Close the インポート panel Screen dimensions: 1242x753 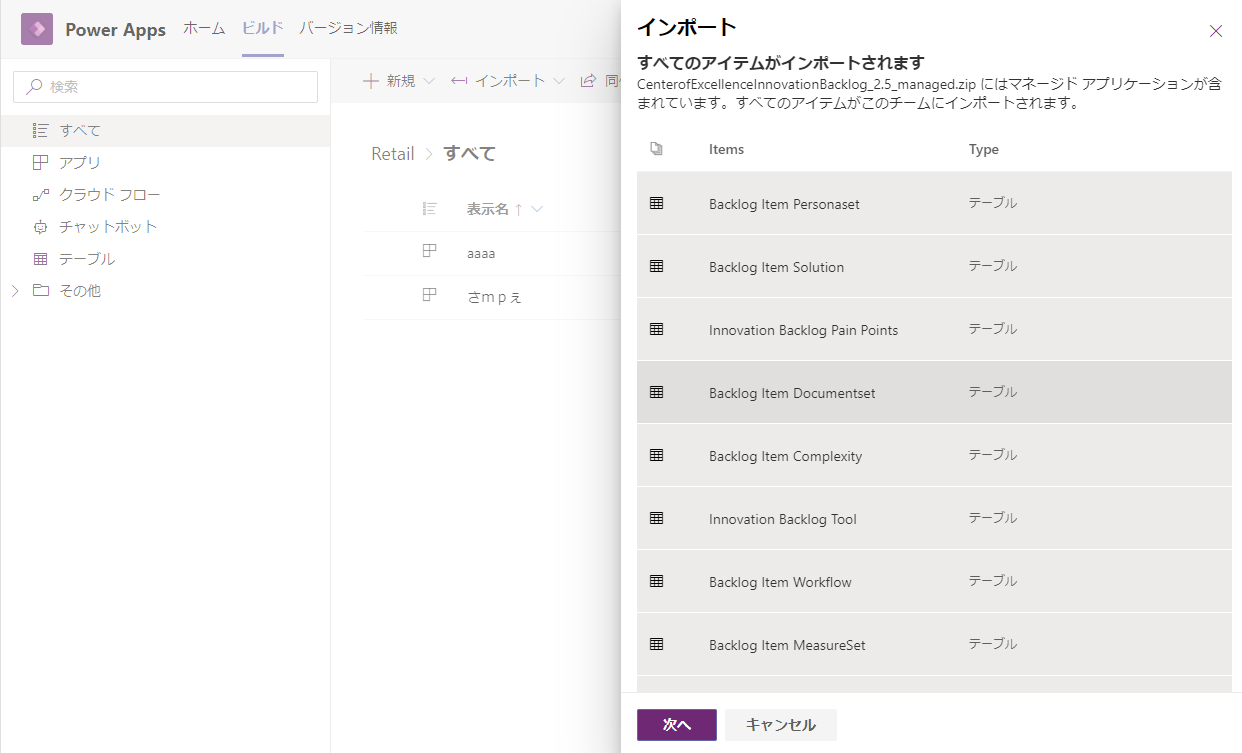pyautogui.click(x=1215, y=31)
